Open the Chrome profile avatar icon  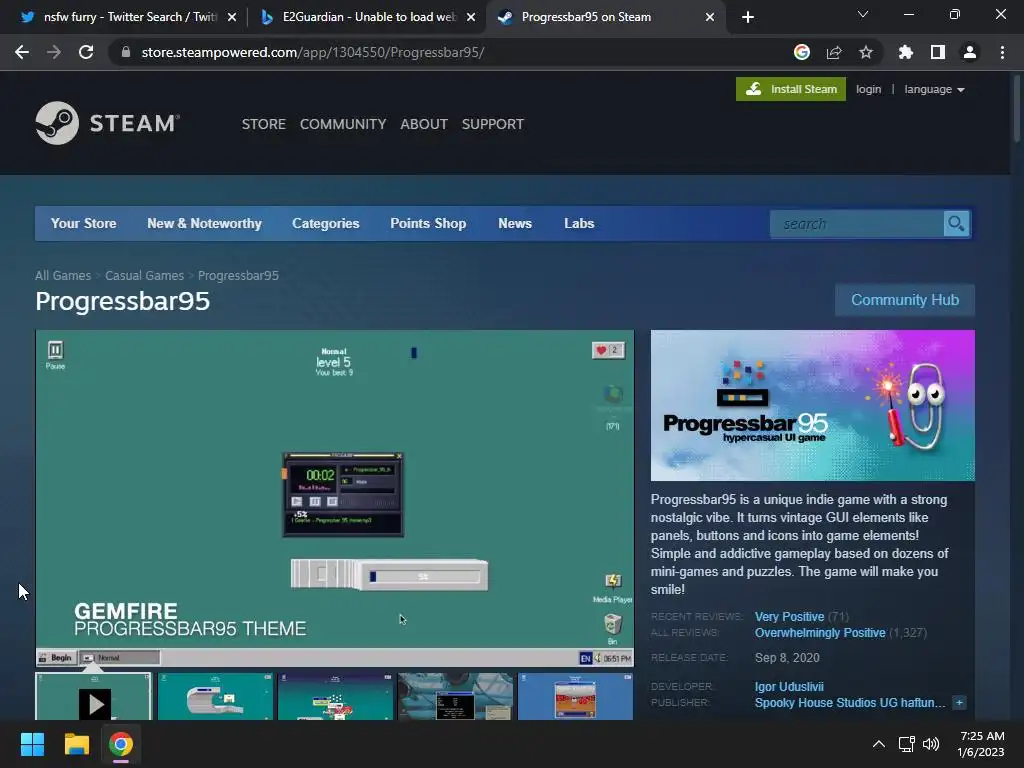point(970,52)
